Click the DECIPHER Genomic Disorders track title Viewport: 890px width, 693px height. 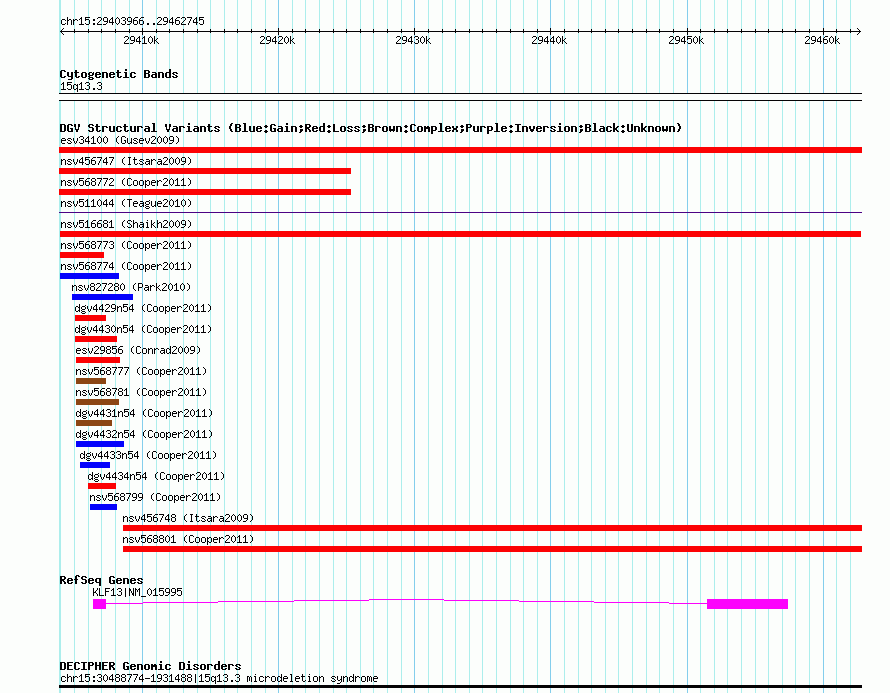coord(150,666)
